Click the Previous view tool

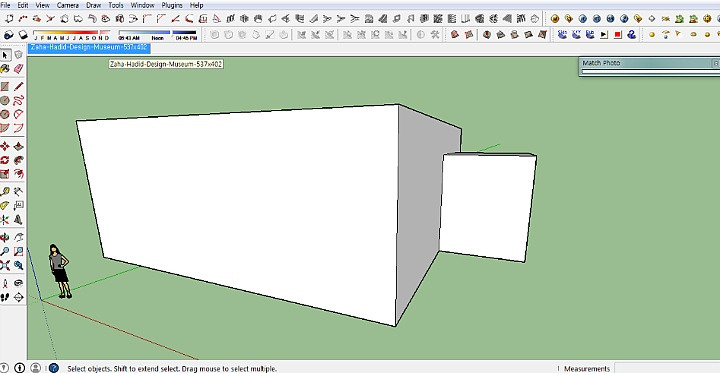pos(18,265)
